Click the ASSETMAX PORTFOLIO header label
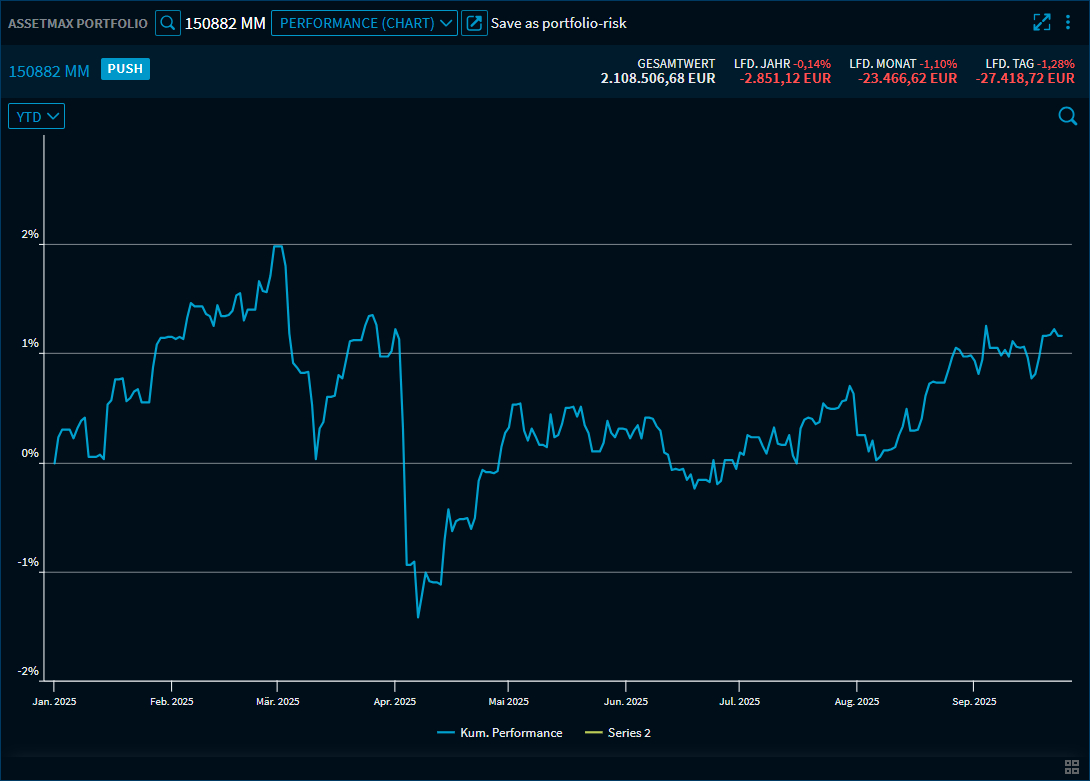Viewport: 1090px width, 781px height. [77, 22]
